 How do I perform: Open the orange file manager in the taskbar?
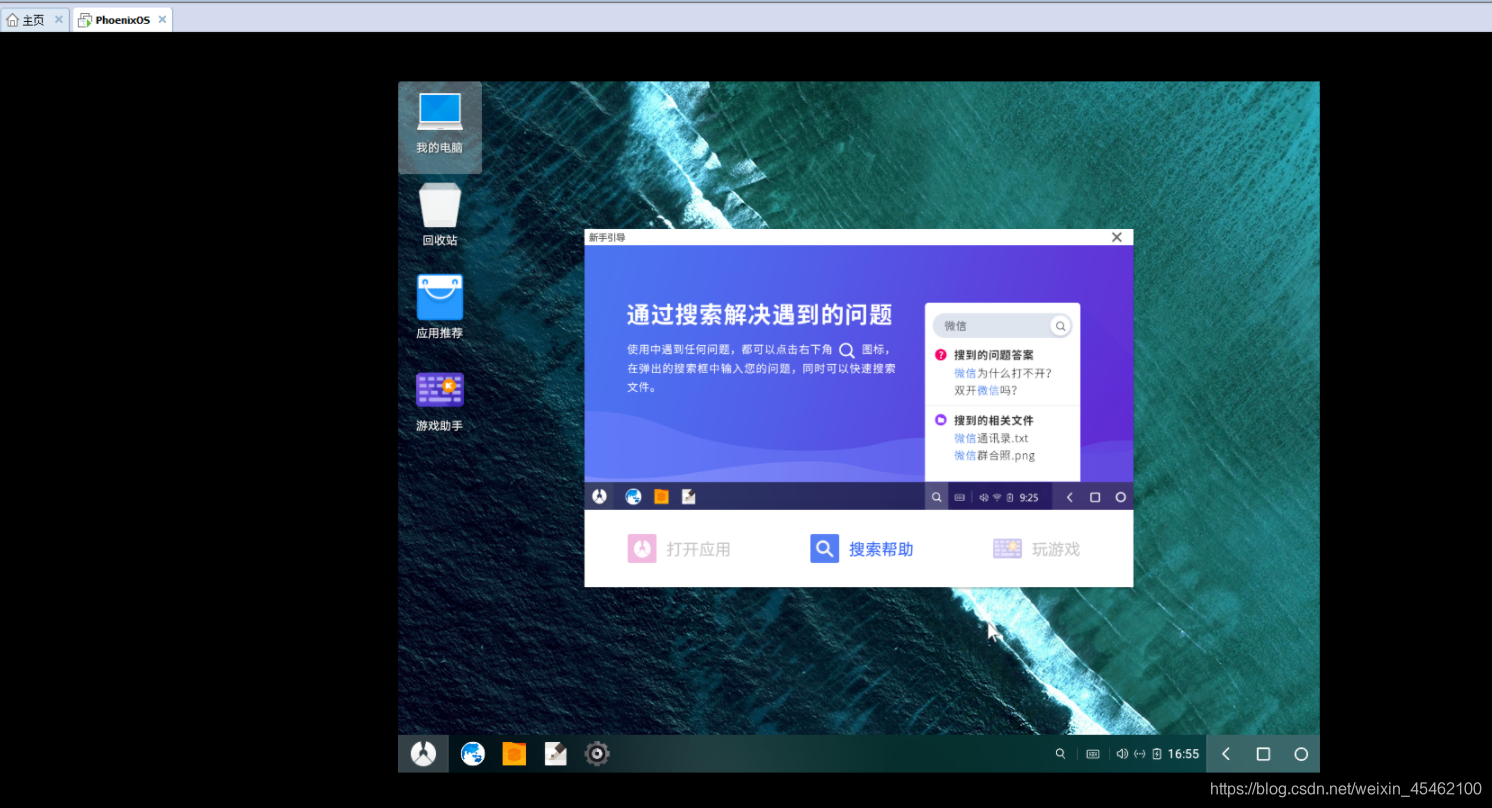pyautogui.click(x=514, y=754)
